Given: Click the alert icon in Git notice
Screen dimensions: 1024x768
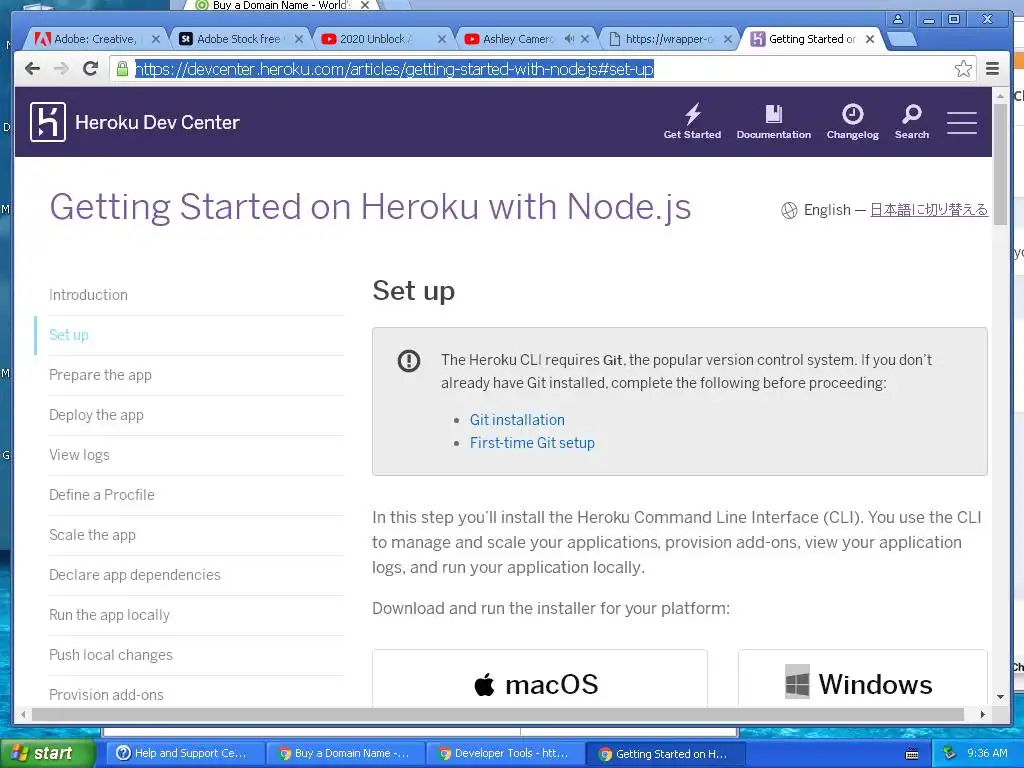Looking at the screenshot, I should [x=409, y=360].
